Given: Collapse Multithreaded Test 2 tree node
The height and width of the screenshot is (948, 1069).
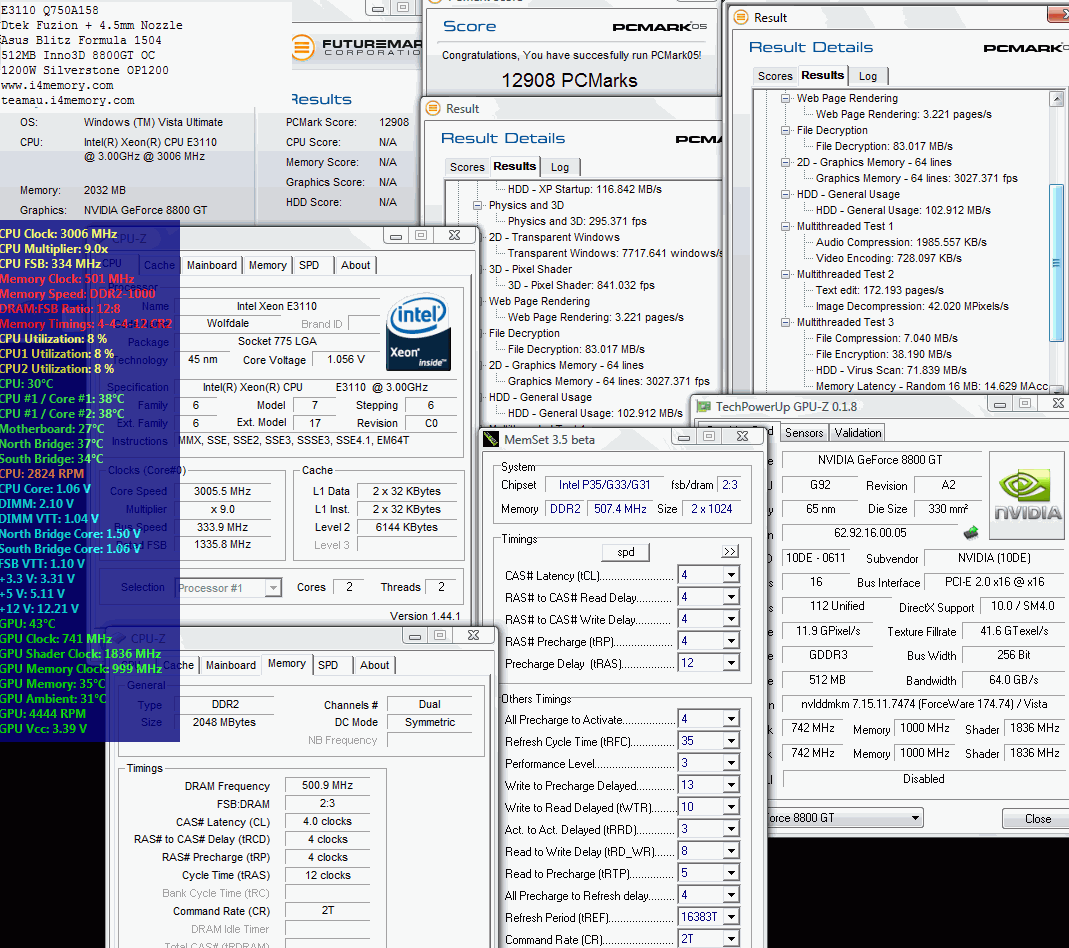Looking at the screenshot, I should click(x=785, y=274).
